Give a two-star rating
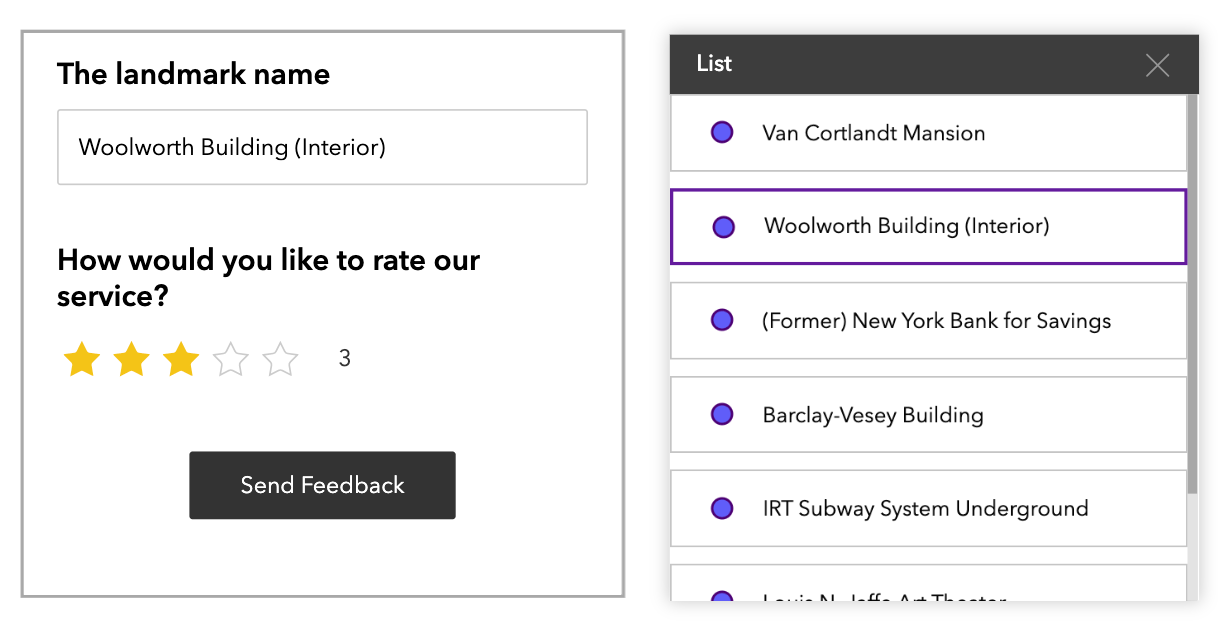 click(131, 359)
